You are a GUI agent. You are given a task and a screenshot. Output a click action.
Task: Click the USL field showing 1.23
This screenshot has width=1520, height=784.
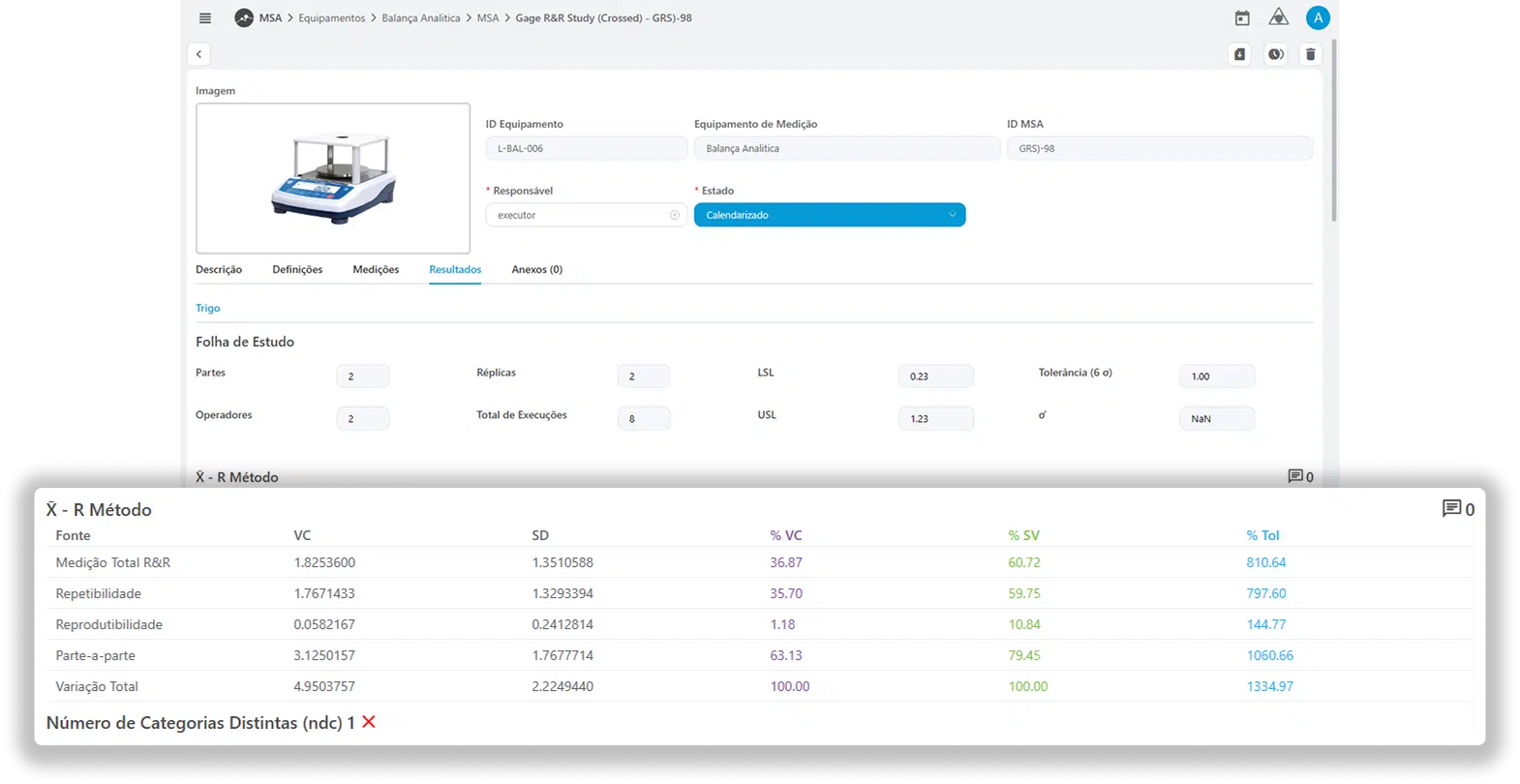click(x=936, y=419)
